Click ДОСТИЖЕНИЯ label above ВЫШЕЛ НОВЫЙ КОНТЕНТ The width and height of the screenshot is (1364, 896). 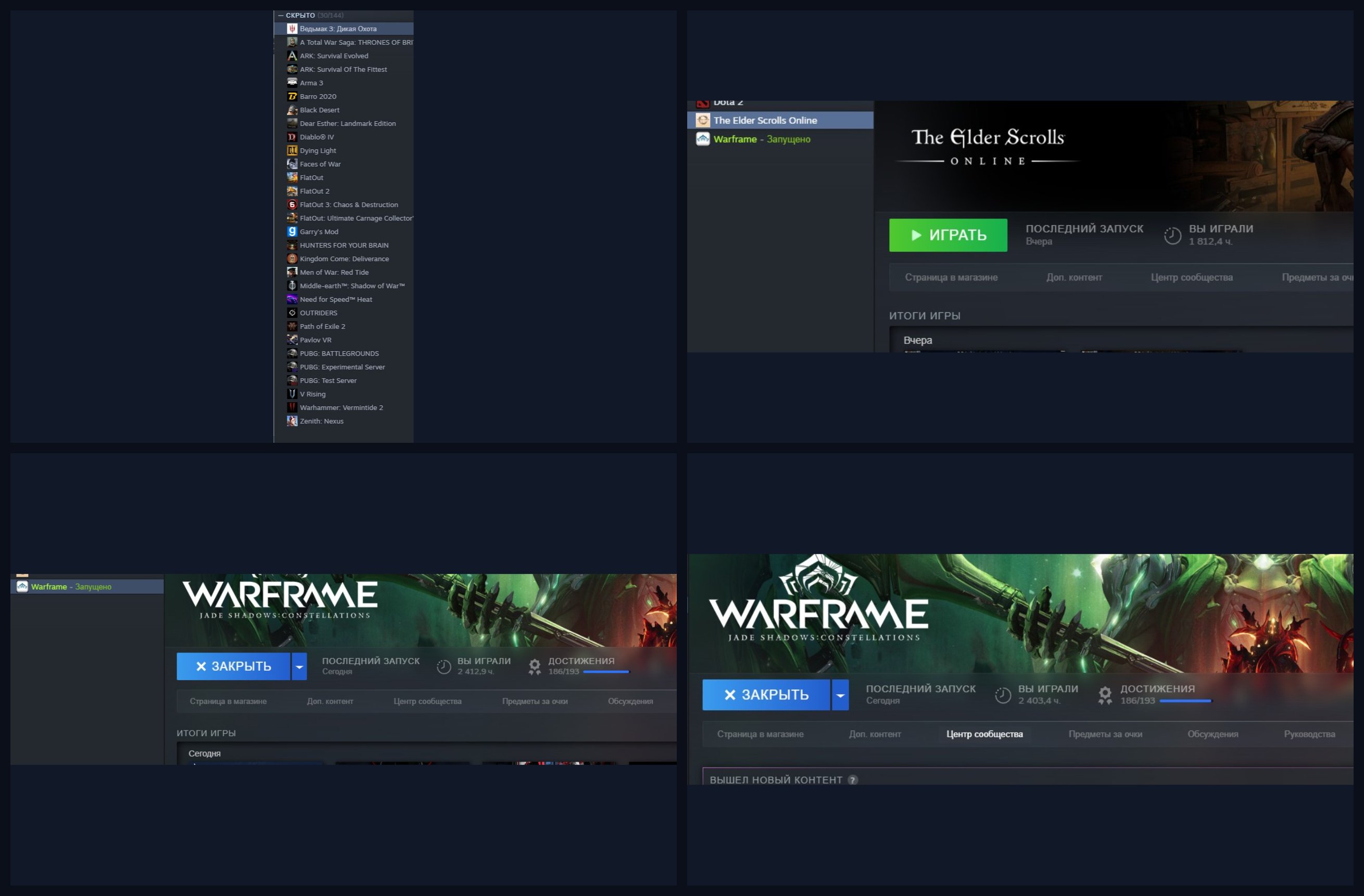point(1158,688)
